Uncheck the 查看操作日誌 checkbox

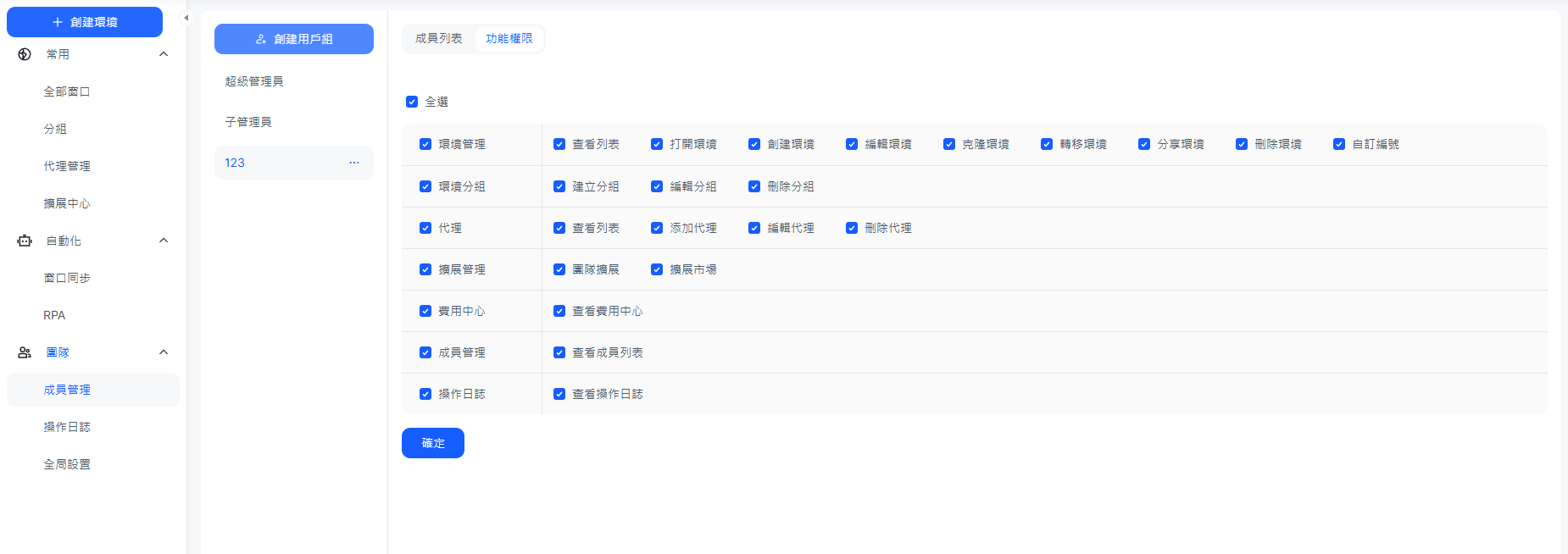coord(559,394)
